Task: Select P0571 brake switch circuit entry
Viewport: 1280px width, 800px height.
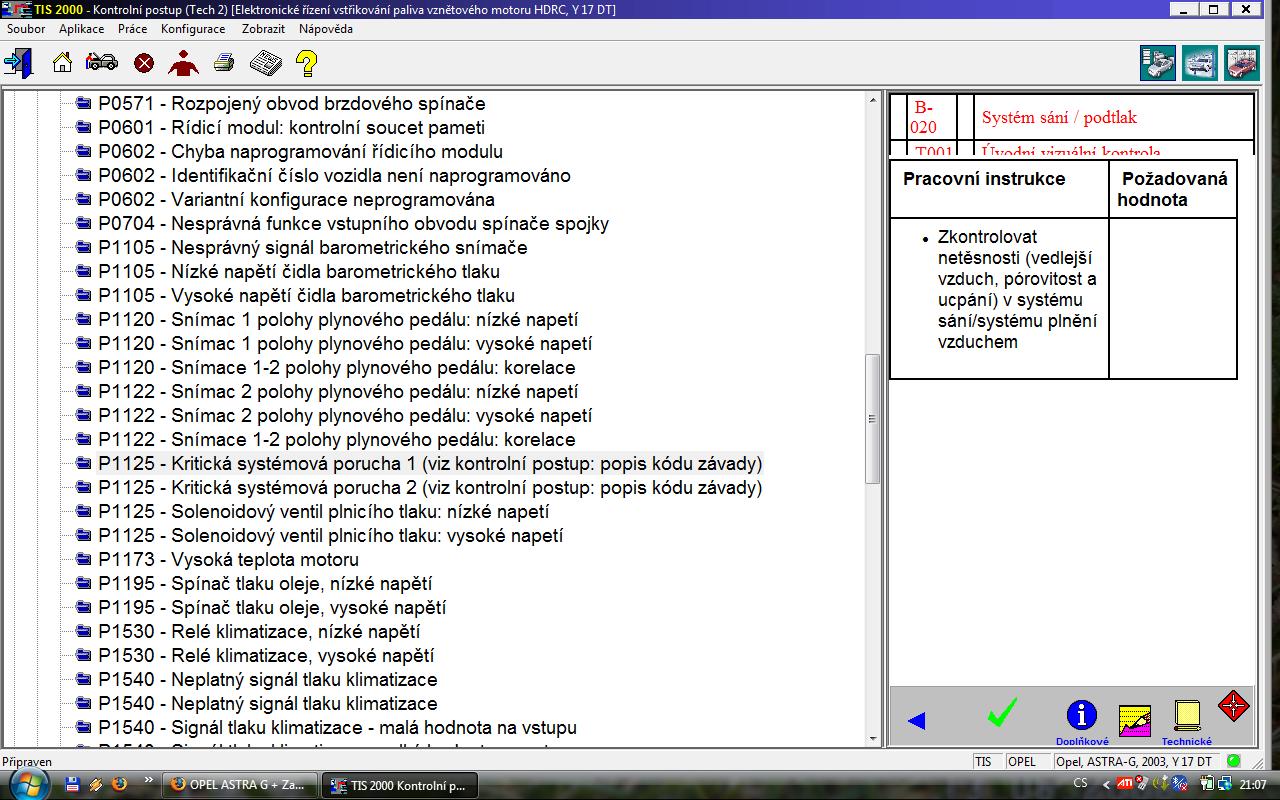Action: (291, 104)
